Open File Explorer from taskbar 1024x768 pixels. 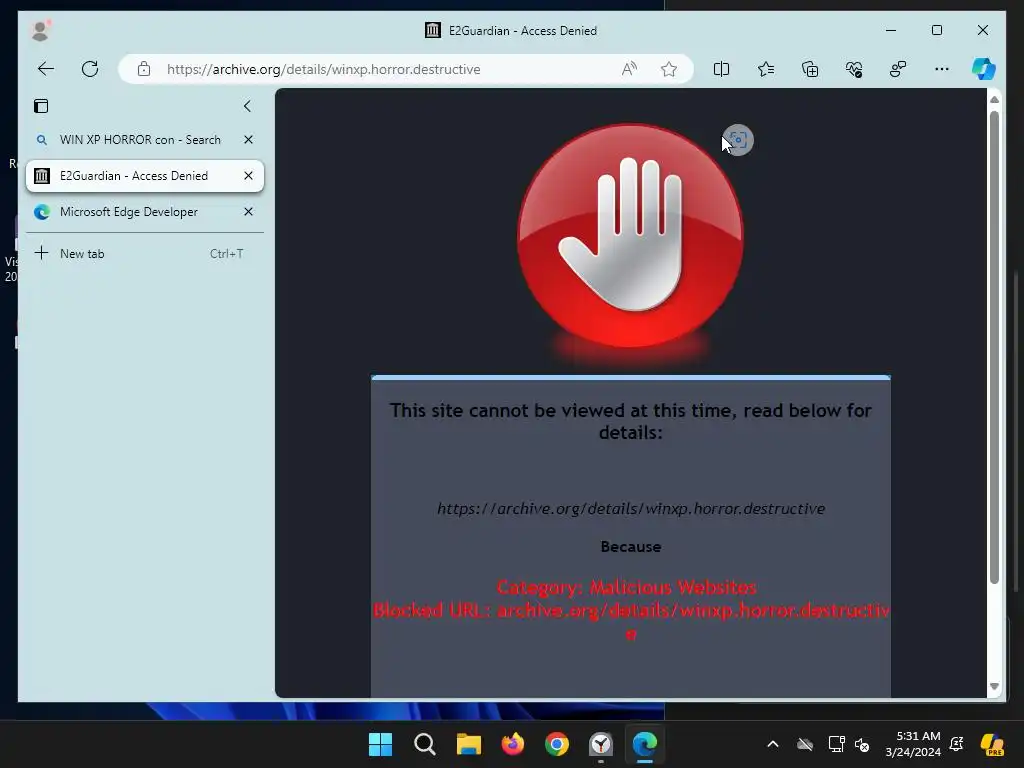(468, 744)
